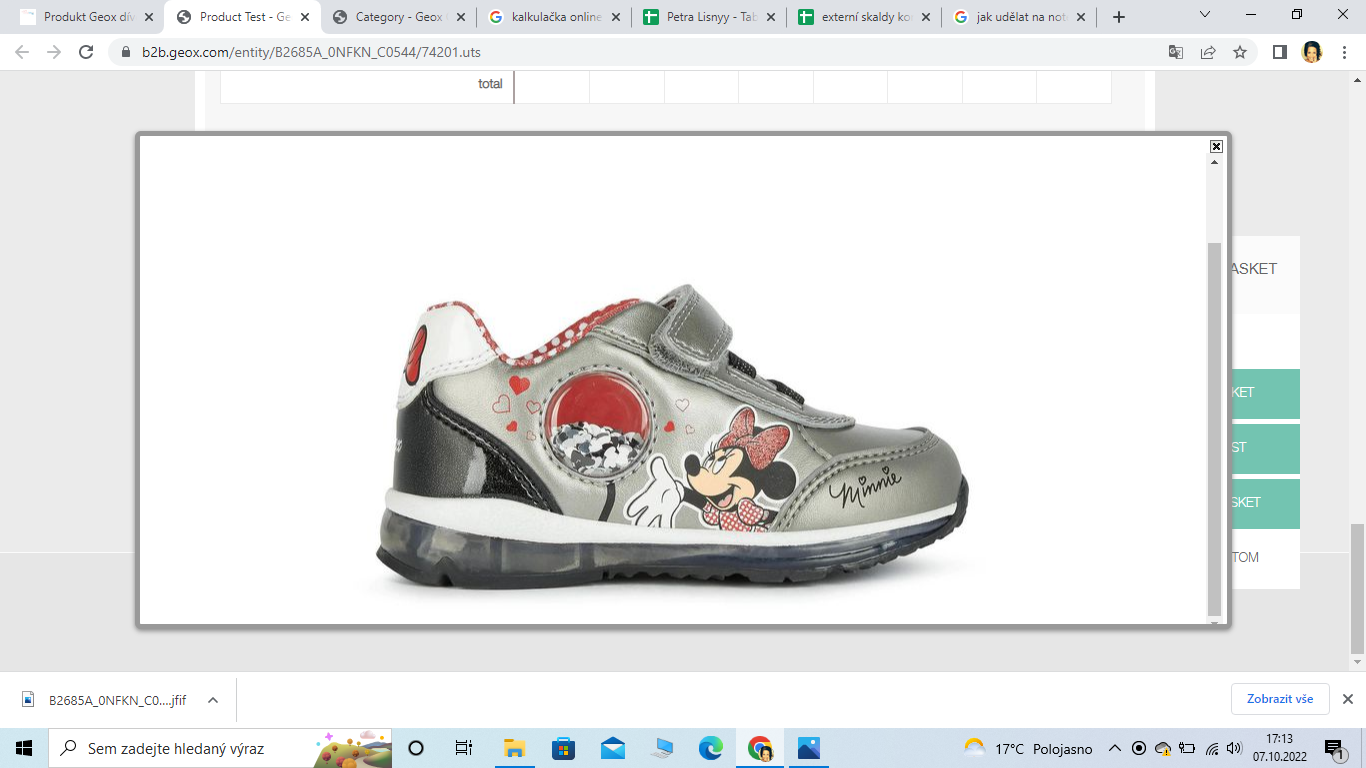
Task: Close the downloads bar
Action: pyautogui.click(x=1347, y=699)
